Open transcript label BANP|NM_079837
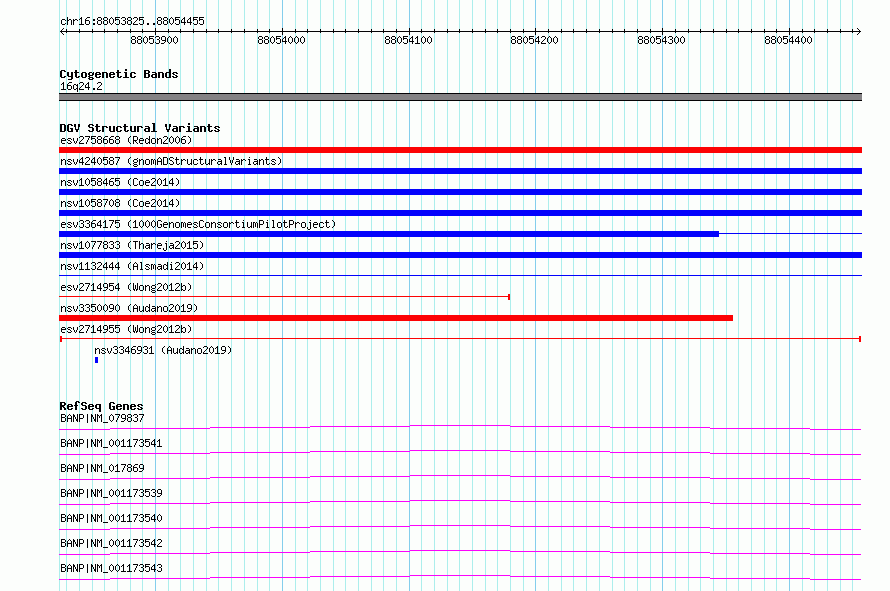890x591 pixels. 102,418
